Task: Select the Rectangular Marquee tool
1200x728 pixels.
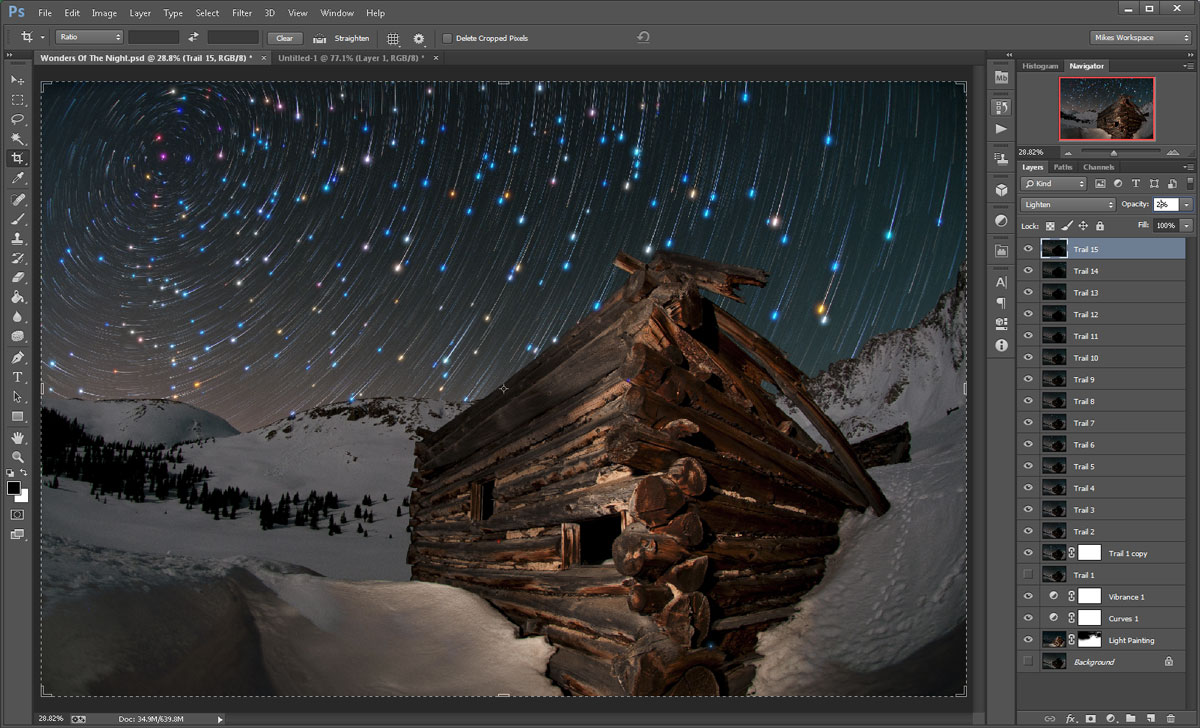Action: click(x=17, y=100)
